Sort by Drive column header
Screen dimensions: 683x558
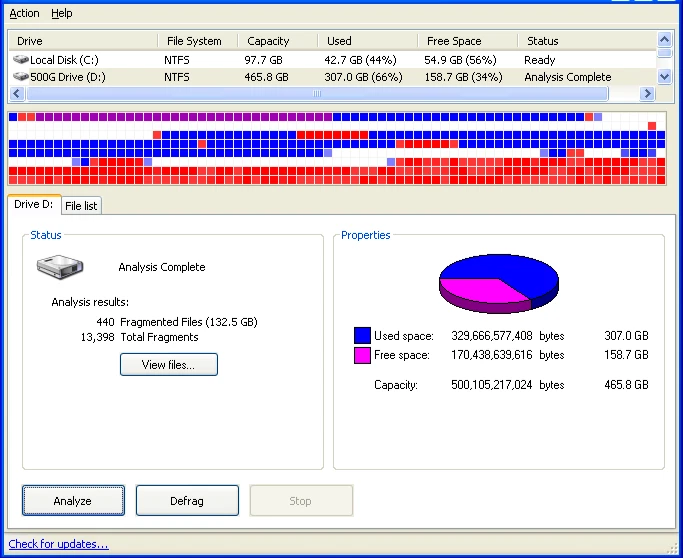(83, 41)
